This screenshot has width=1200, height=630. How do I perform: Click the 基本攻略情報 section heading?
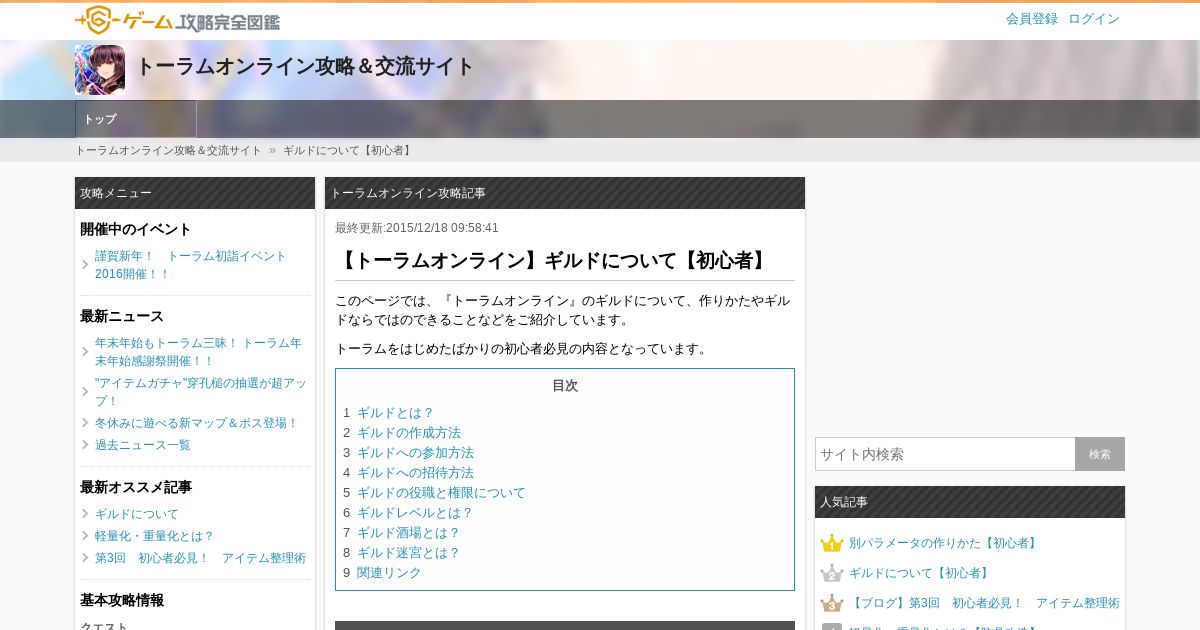pos(122,600)
